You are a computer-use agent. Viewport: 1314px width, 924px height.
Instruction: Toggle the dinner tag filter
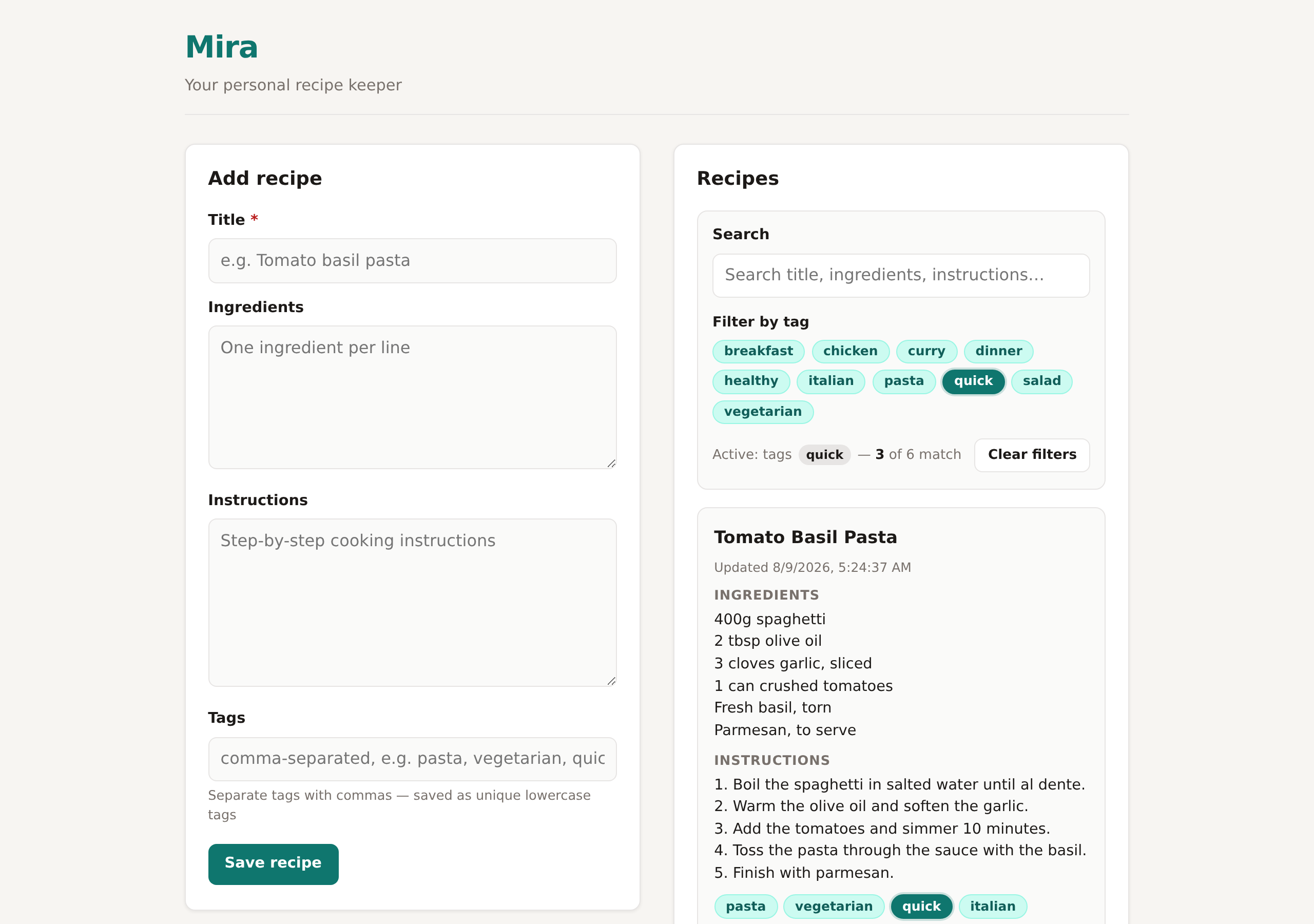pyautogui.click(x=998, y=351)
